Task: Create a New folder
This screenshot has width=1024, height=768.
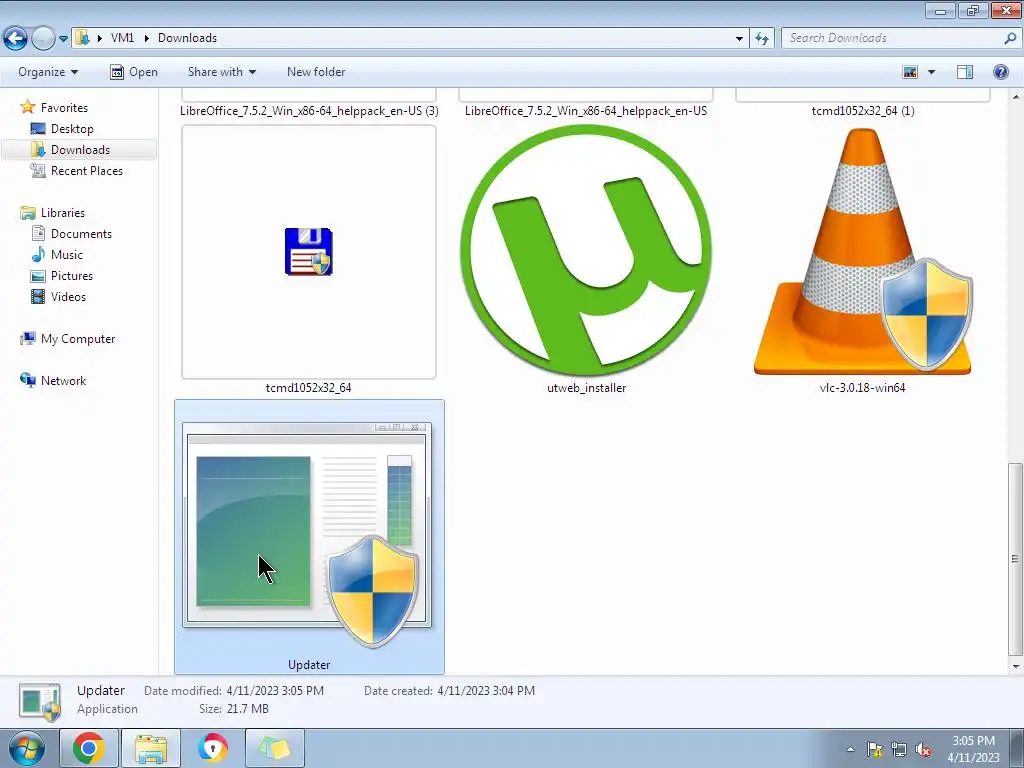Action: (x=316, y=72)
